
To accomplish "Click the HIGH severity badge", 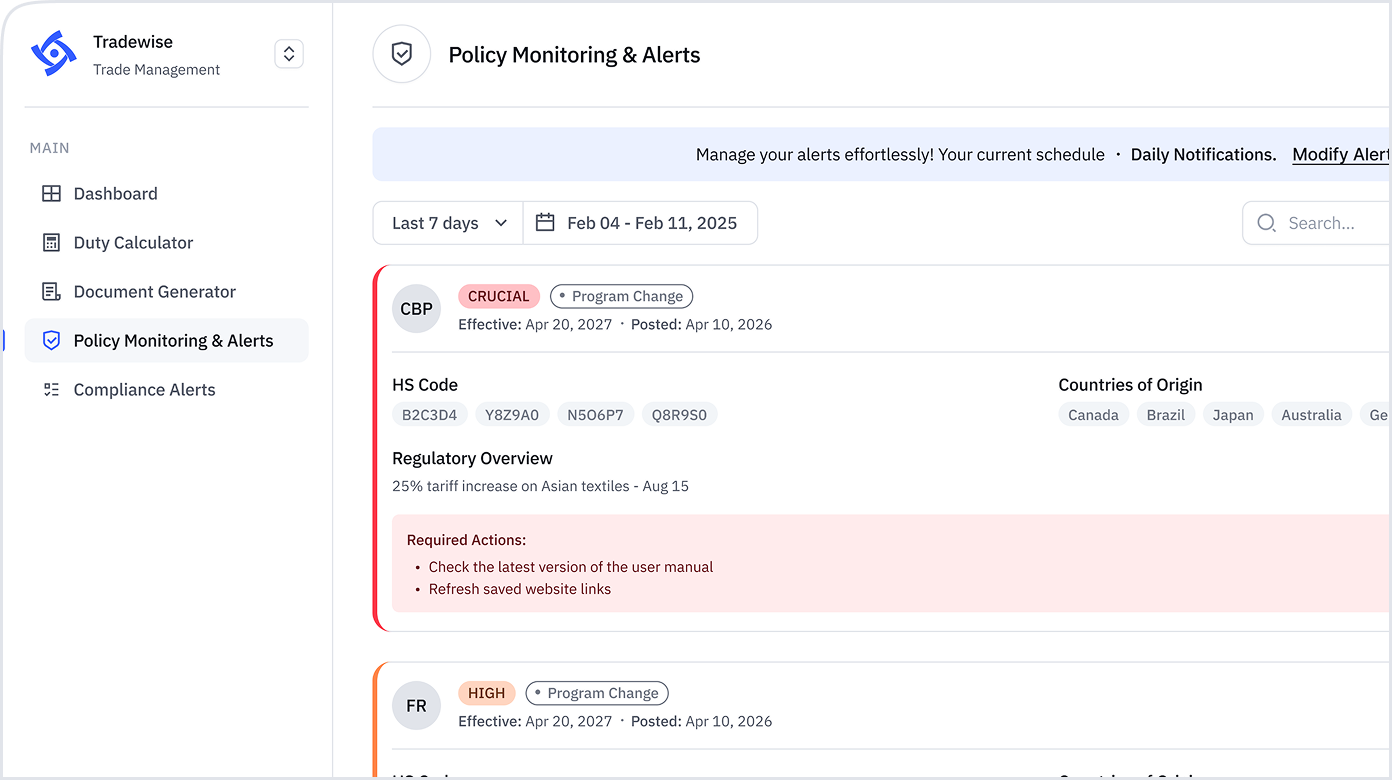I will tap(487, 693).
